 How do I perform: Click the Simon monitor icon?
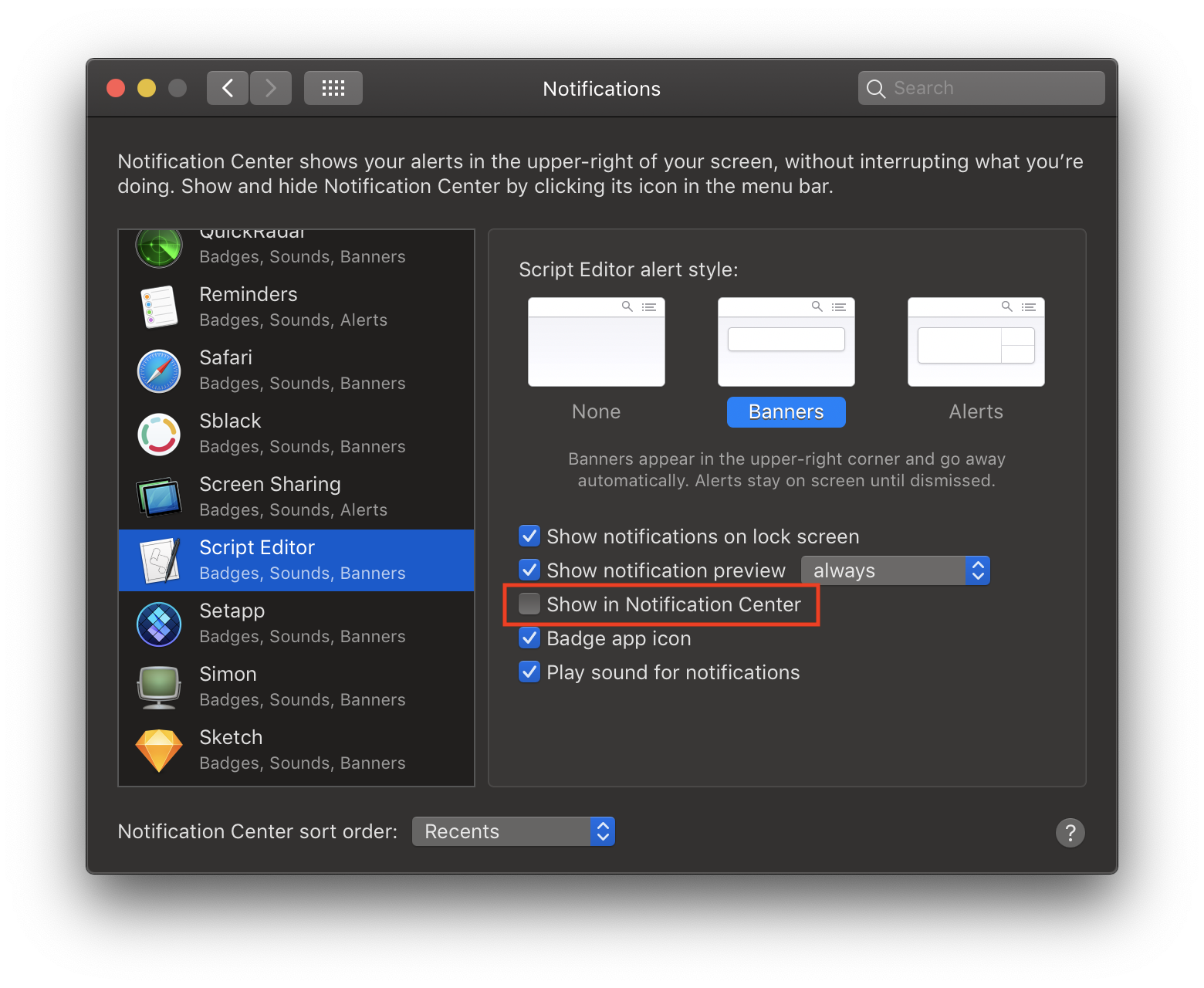click(x=159, y=687)
